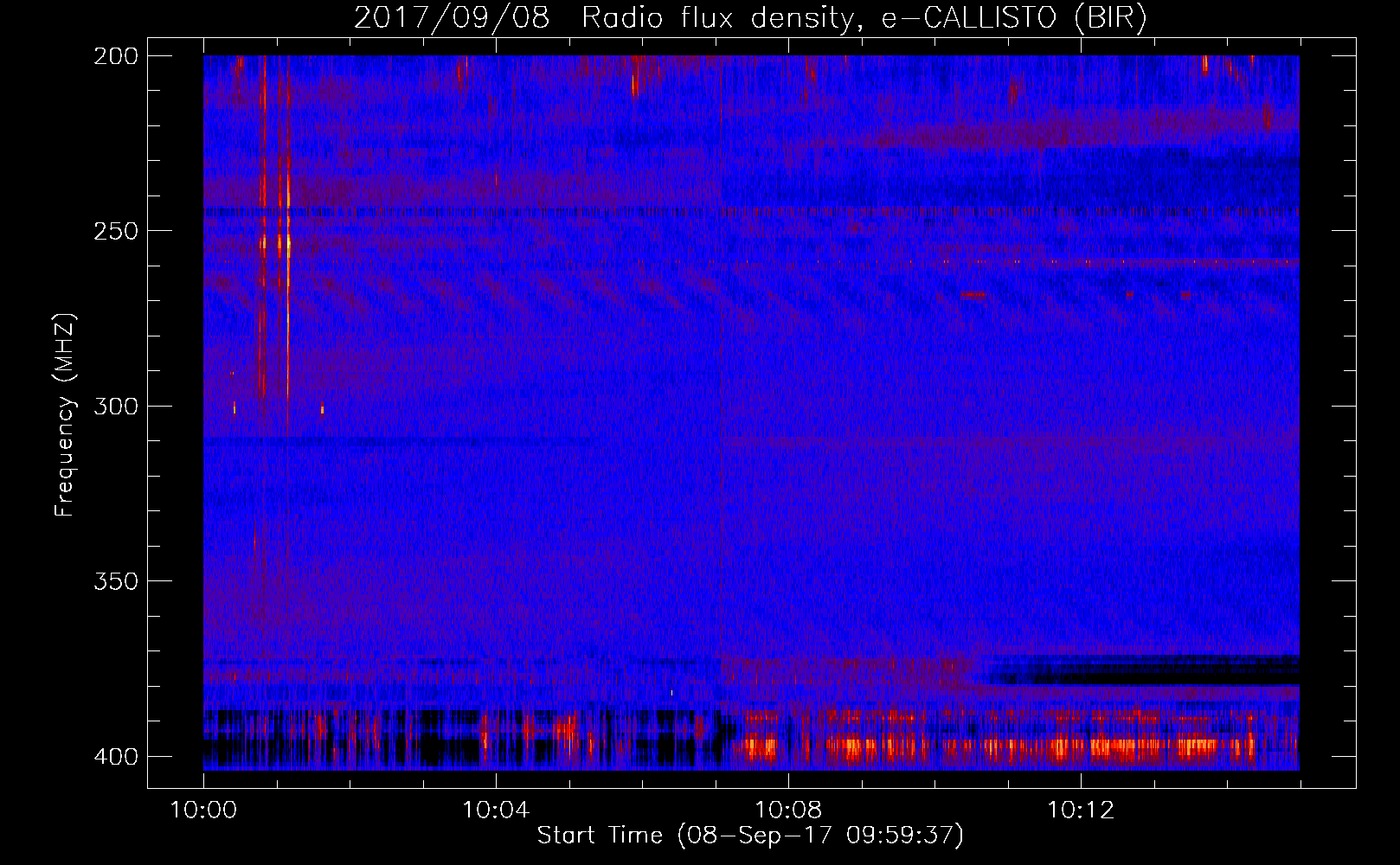Click the '10:04' time axis label
This screenshot has width=1400, height=865.
pyautogui.click(x=496, y=811)
